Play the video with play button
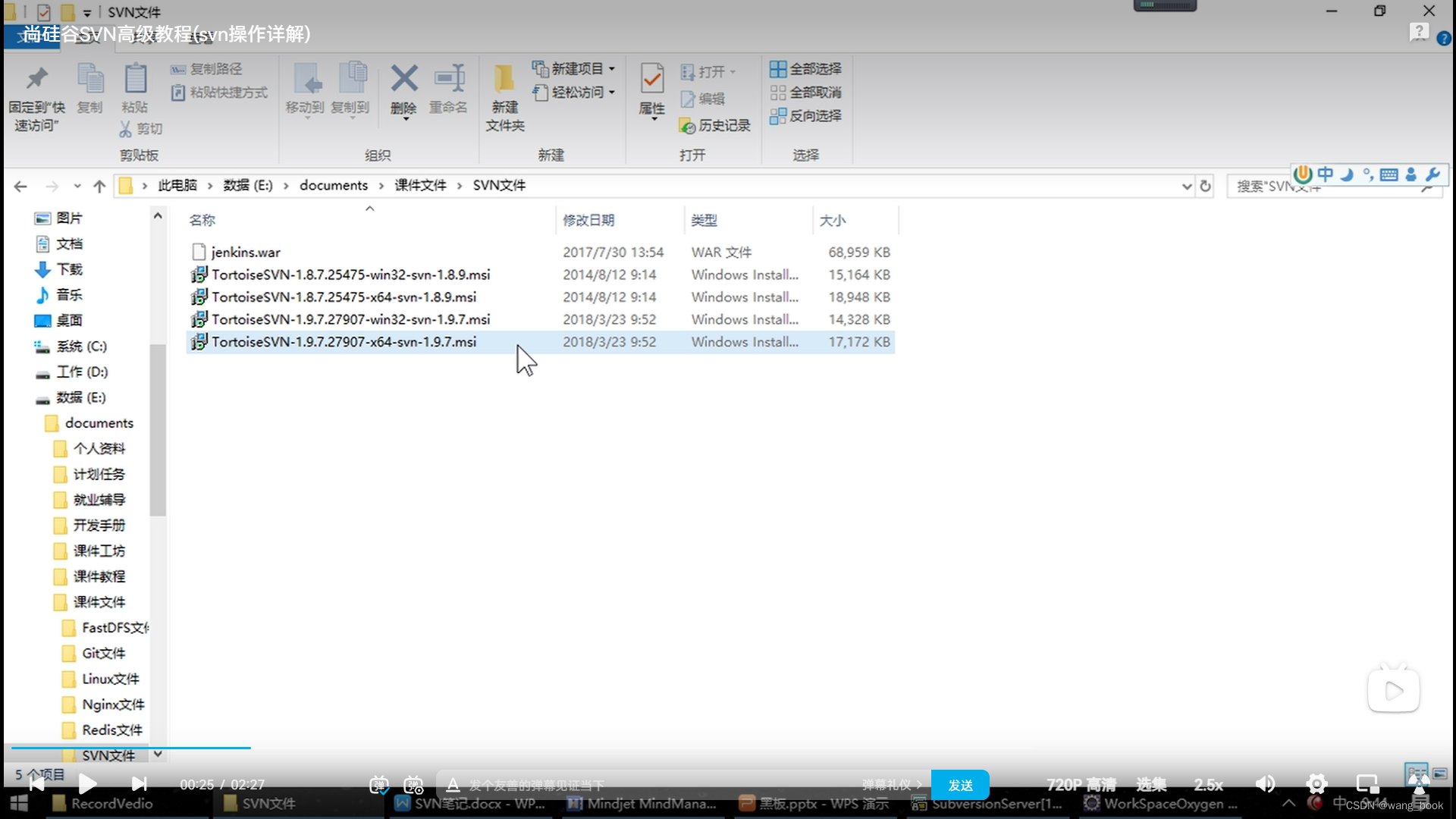1456x819 pixels. [87, 783]
